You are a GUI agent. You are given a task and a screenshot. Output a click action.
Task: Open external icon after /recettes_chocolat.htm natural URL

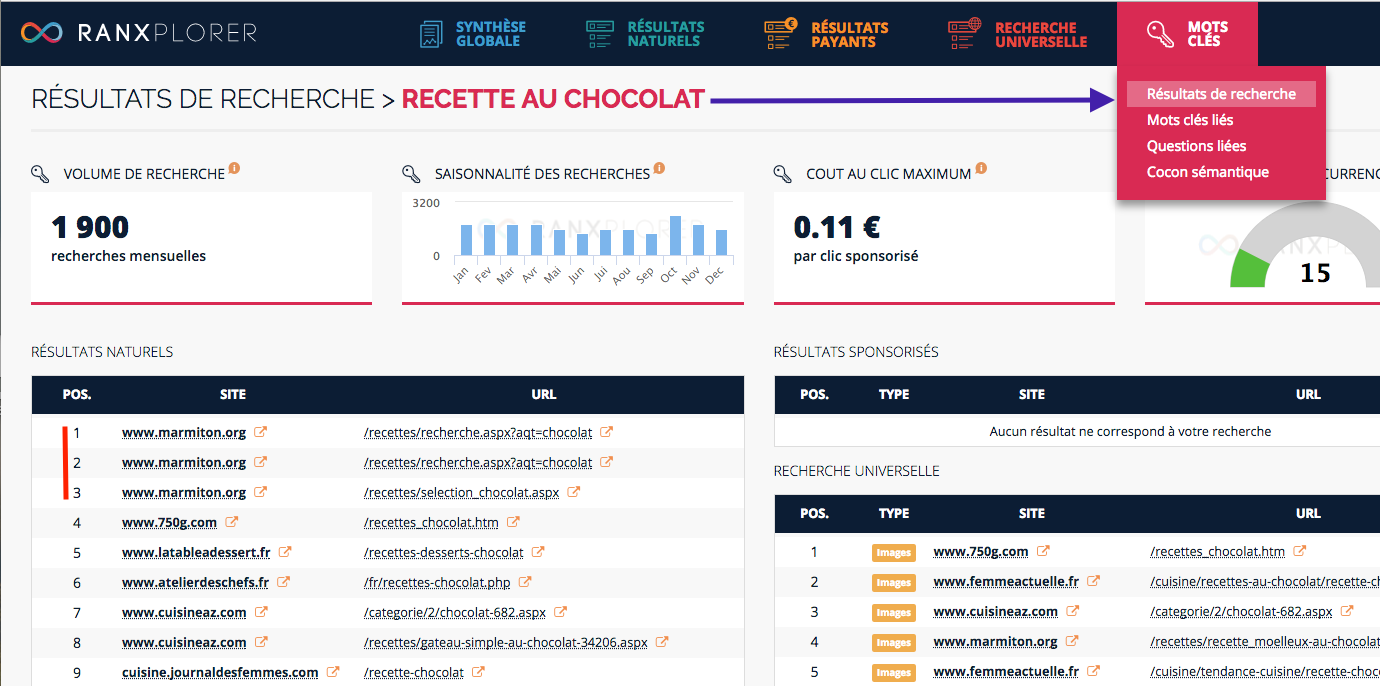pyautogui.click(x=514, y=522)
